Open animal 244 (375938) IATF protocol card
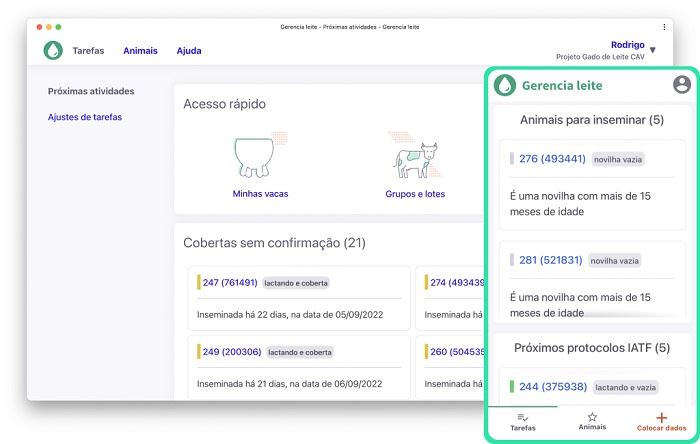 click(552, 386)
